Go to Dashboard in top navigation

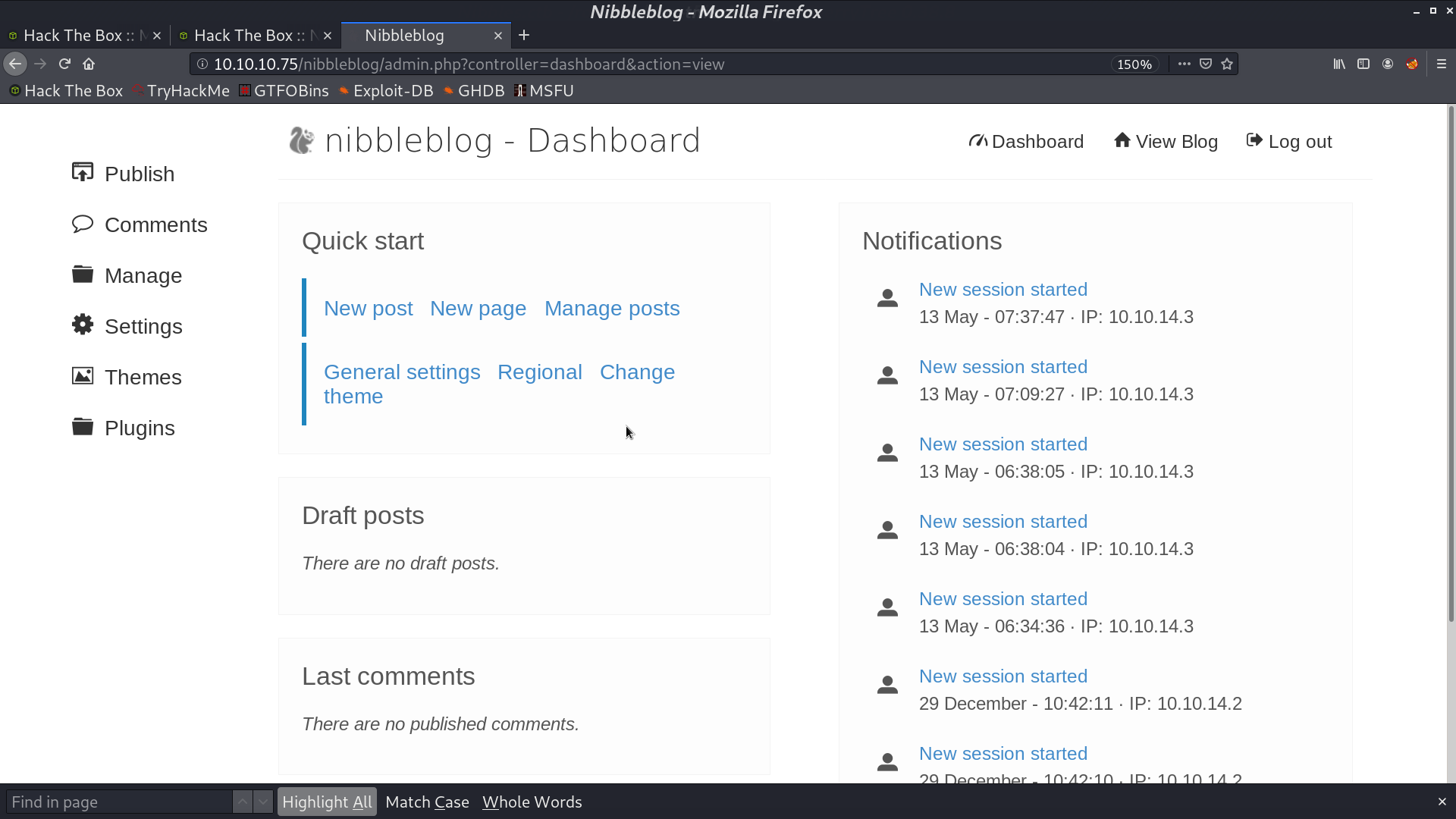click(1026, 142)
